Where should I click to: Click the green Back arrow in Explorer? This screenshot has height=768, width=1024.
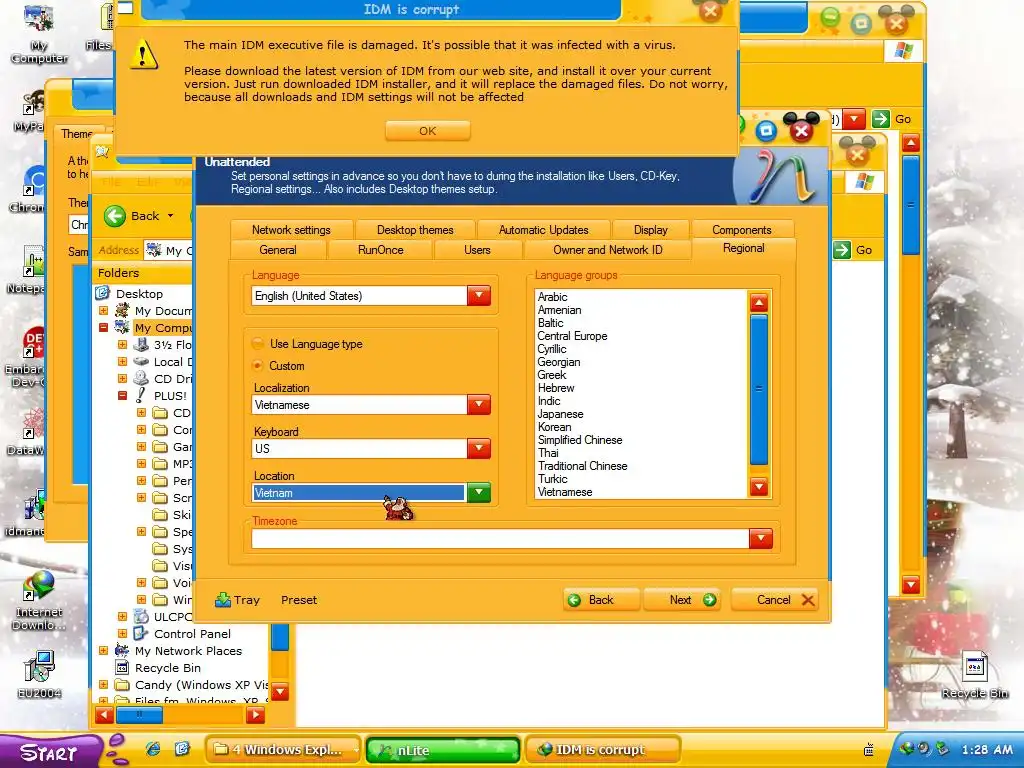(115, 216)
